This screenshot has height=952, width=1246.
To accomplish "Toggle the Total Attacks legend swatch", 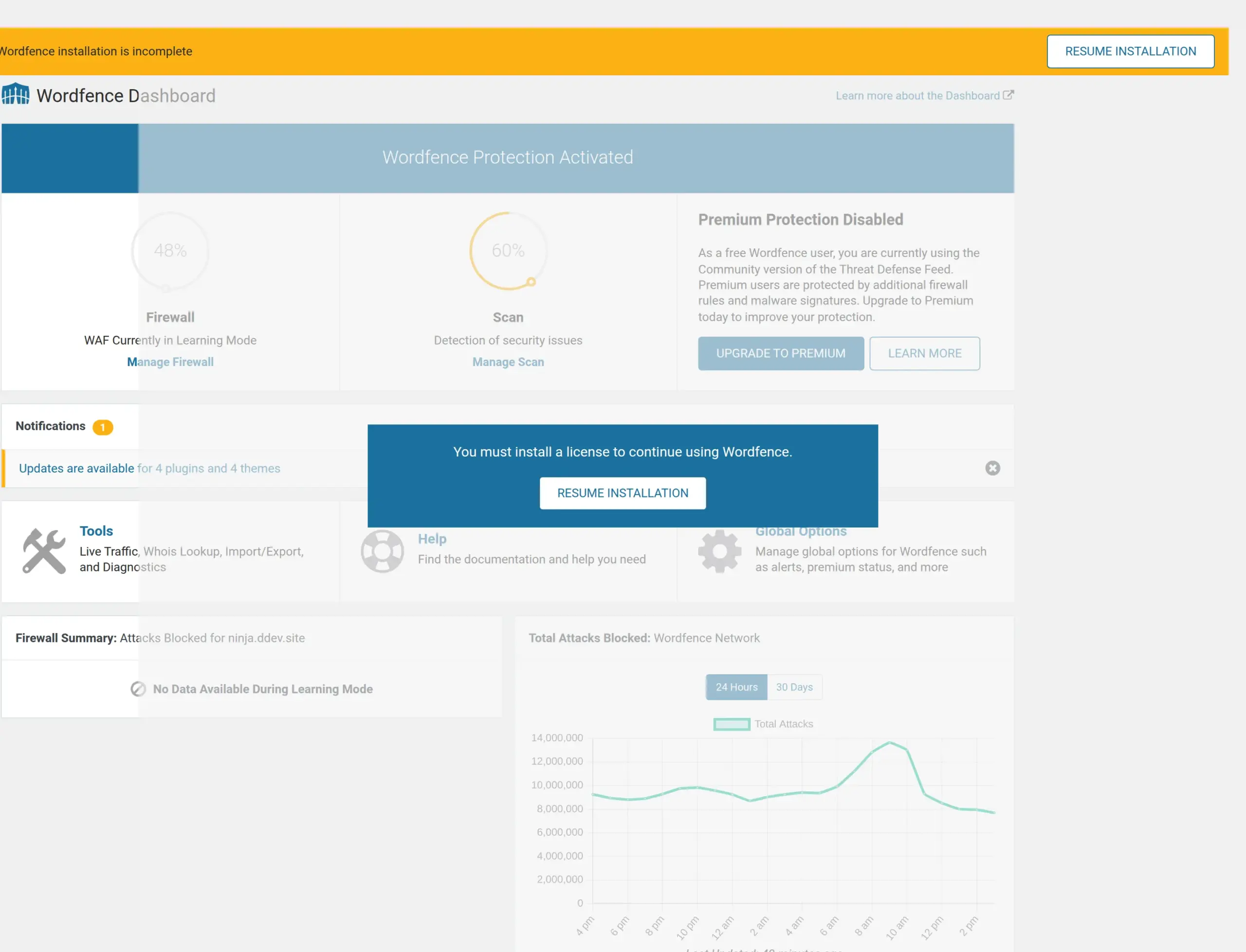I will [x=732, y=724].
